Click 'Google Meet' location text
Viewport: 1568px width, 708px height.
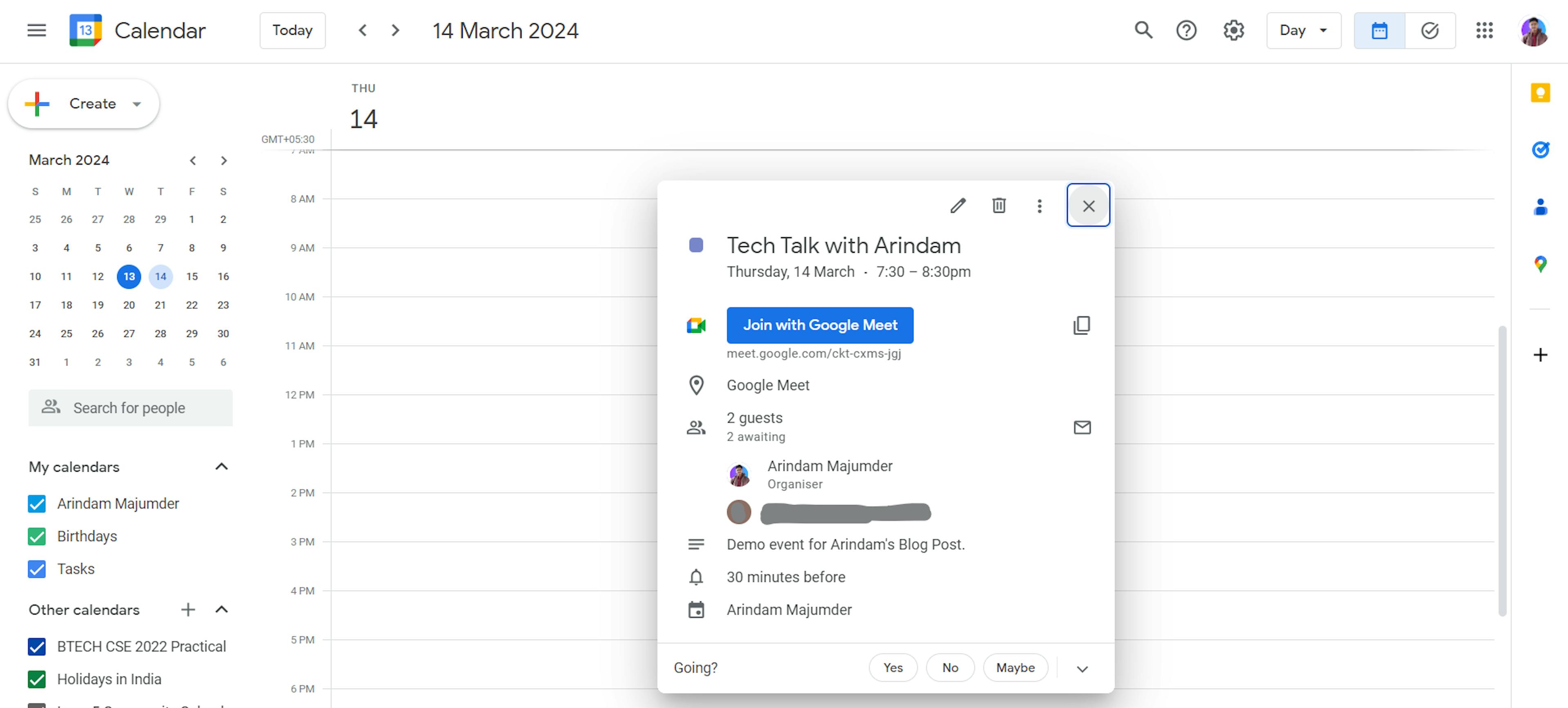[x=768, y=385]
